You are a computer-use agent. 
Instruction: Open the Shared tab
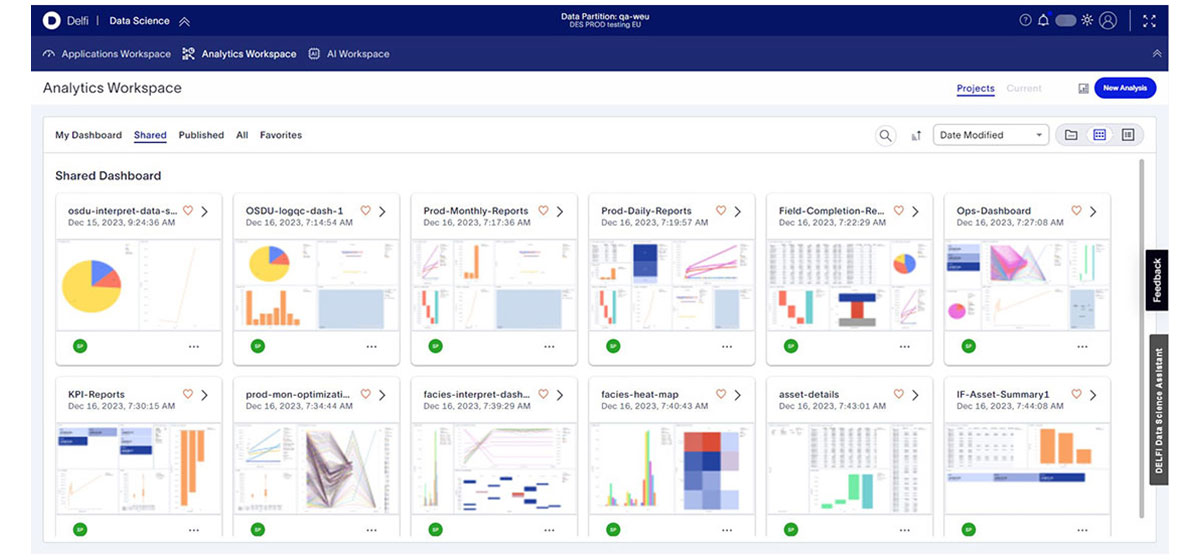click(150, 135)
